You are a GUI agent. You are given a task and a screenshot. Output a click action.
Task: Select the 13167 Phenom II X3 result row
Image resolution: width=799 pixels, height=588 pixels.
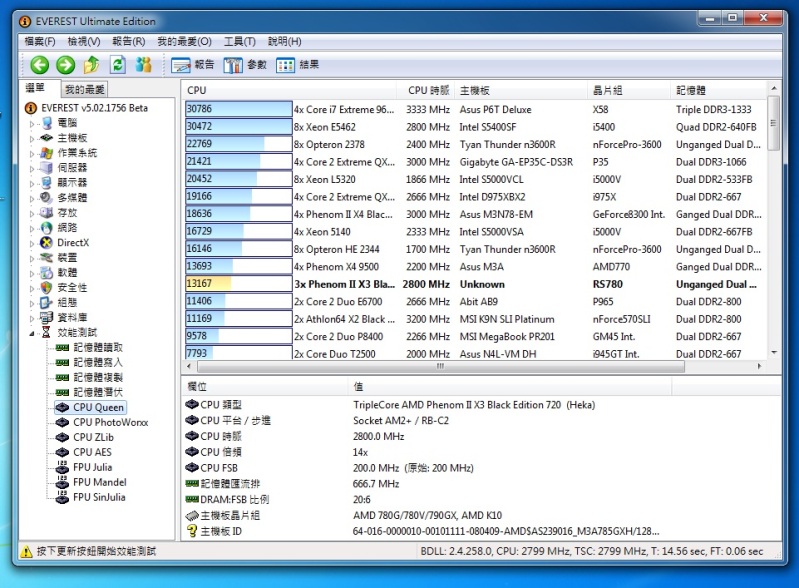(x=474, y=284)
